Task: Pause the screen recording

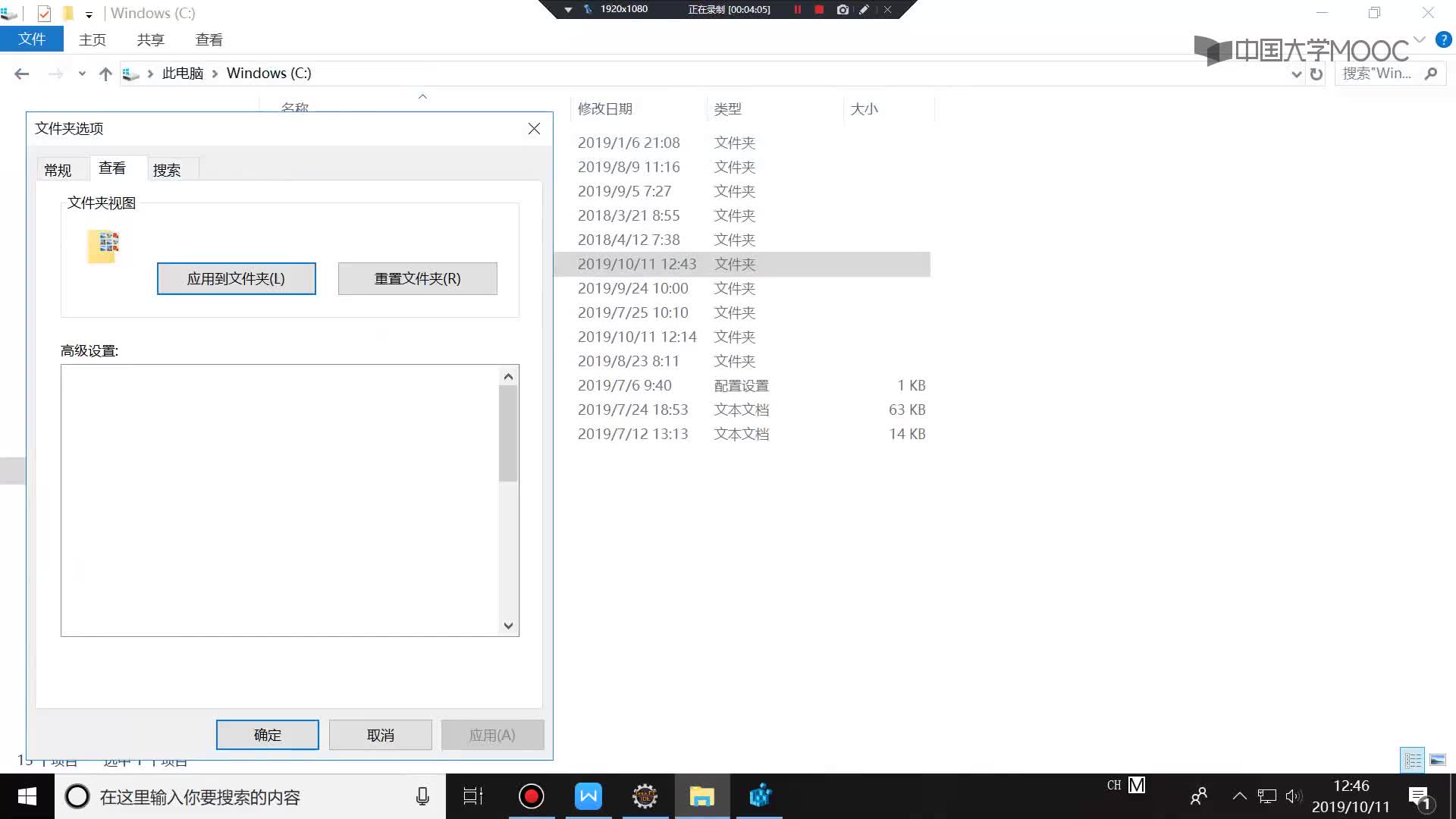Action: 797,10
